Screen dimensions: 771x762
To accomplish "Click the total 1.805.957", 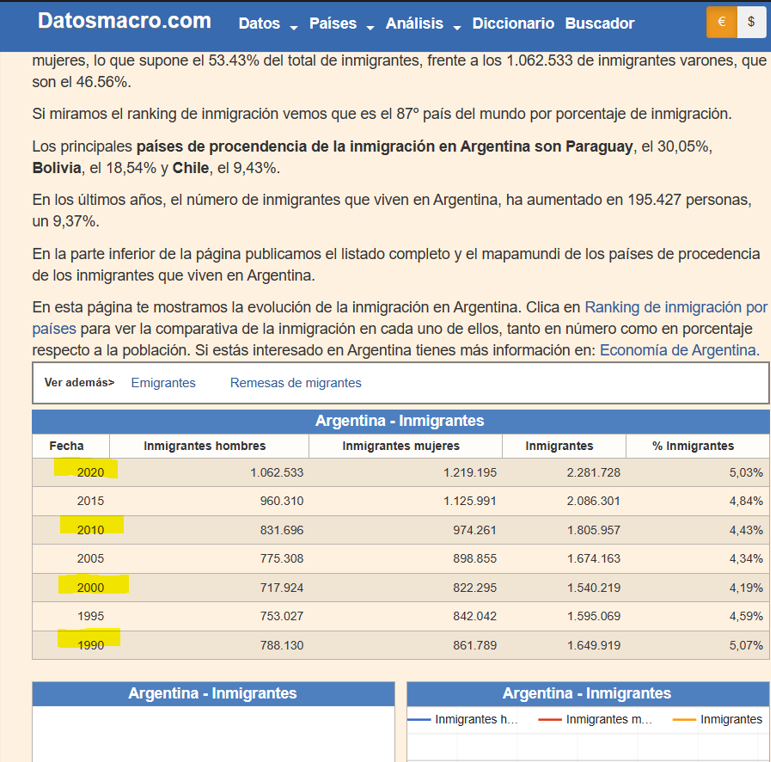I will [593, 530].
